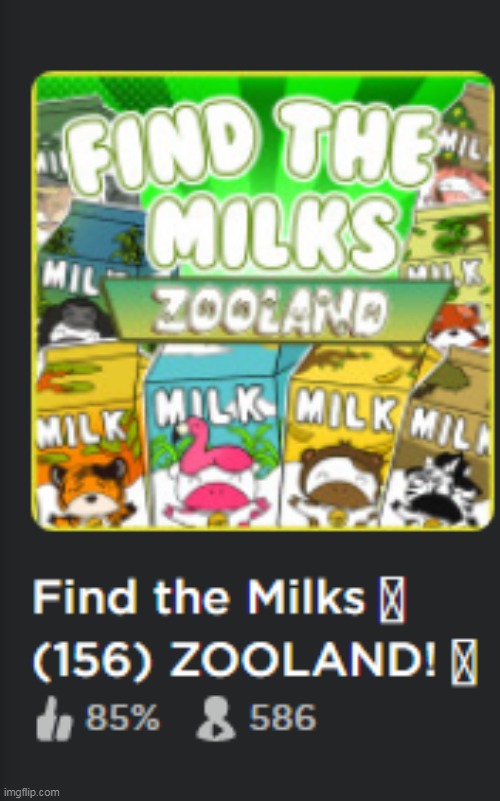This screenshot has width=500, height=801.
Task: Click the thumbs-up rating icon
Action: click(x=54, y=719)
